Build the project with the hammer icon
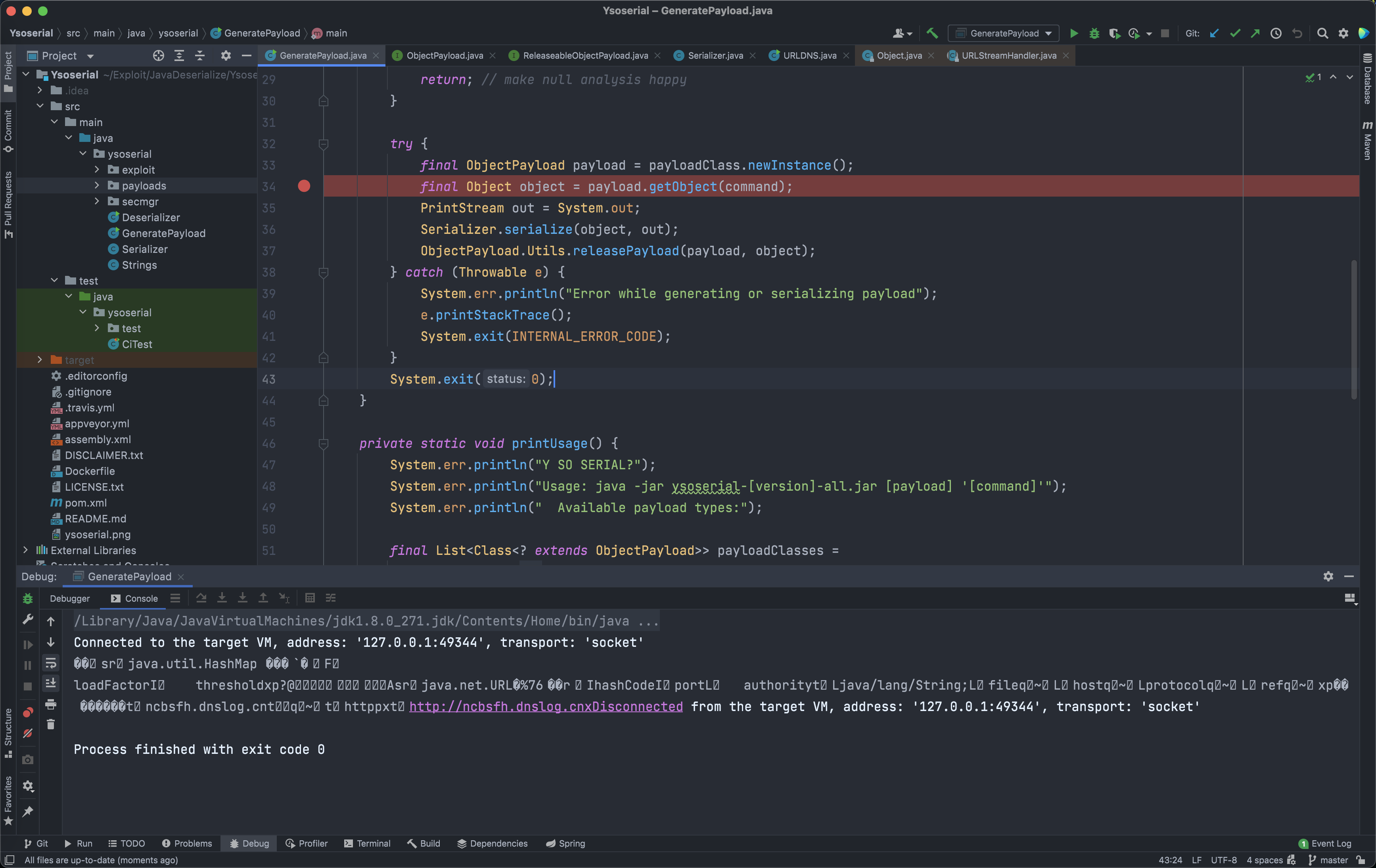 click(x=932, y=33)
